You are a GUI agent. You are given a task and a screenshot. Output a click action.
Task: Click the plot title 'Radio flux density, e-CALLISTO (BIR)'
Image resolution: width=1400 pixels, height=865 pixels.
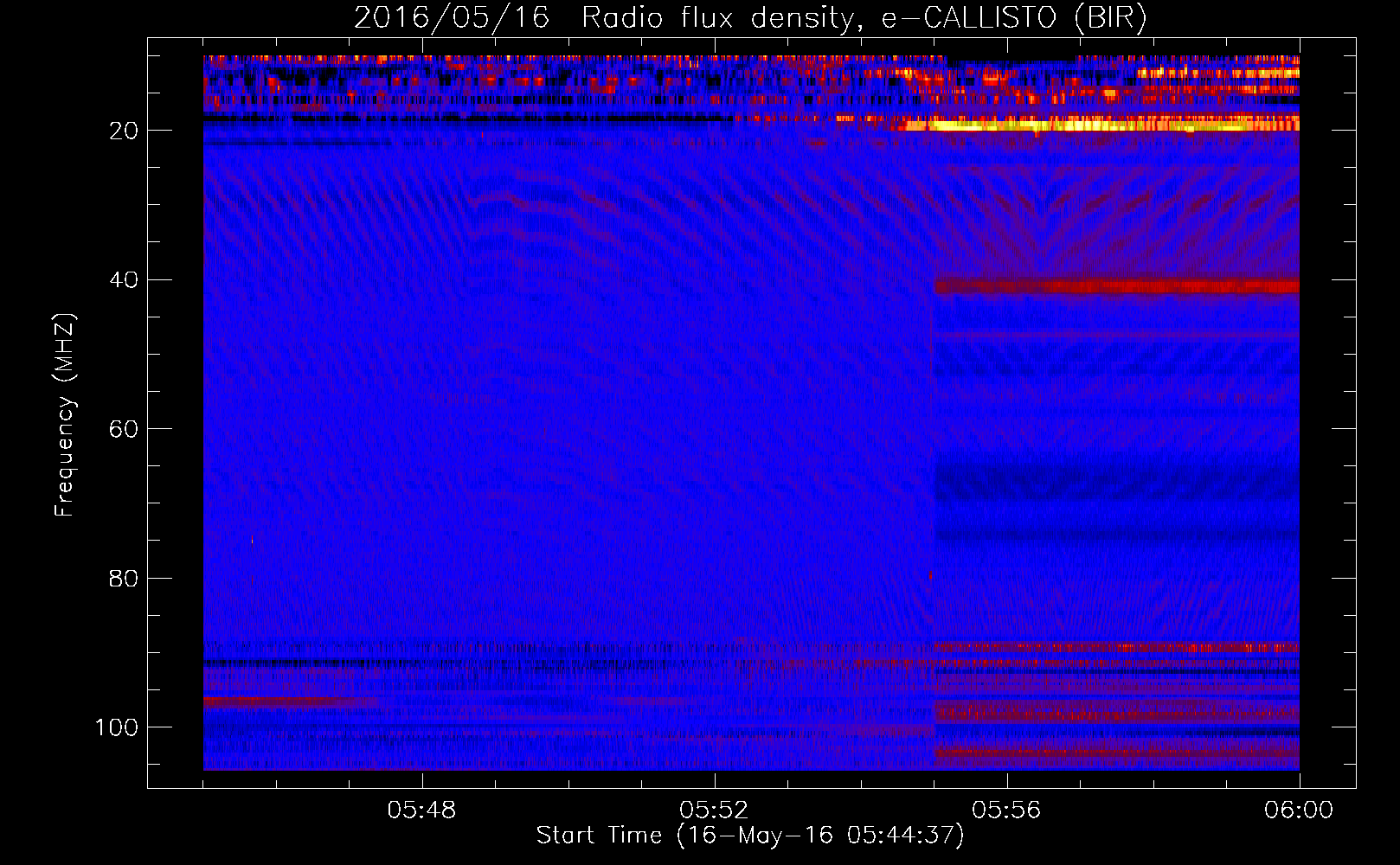point(864,17)
